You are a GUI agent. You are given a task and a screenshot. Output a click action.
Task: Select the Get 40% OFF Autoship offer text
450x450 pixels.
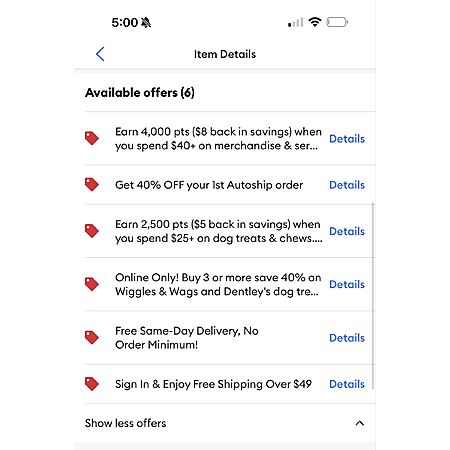click(x=209, y=185)
